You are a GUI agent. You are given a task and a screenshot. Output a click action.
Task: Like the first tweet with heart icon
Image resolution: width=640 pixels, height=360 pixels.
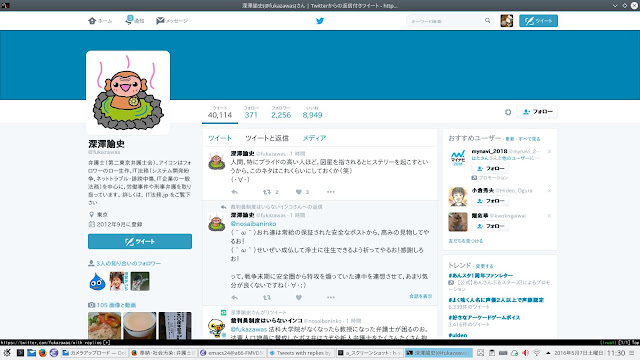click(x=299, y=192)
